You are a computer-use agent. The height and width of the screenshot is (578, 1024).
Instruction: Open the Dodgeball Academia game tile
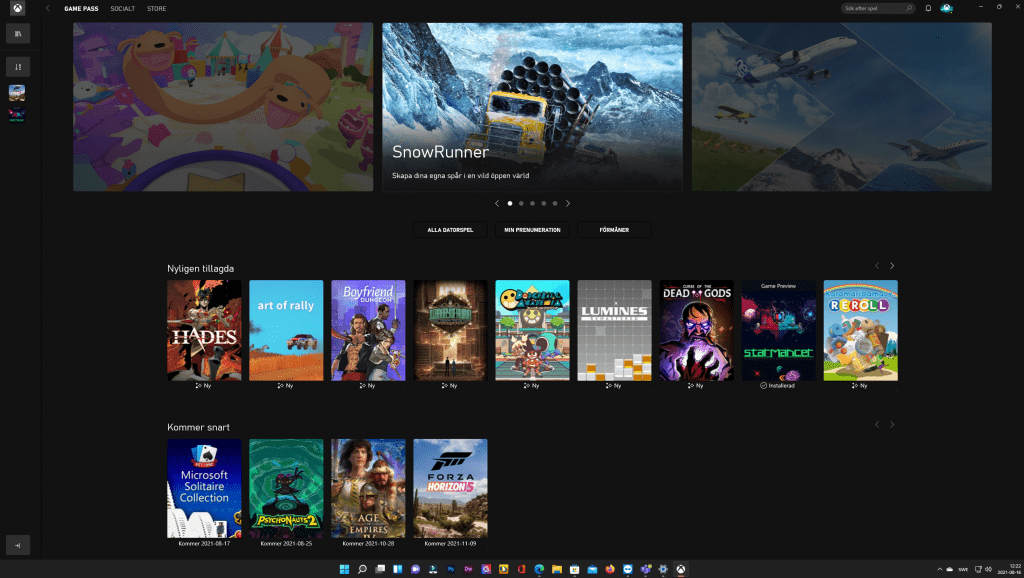pyautogui.click(x=532, y=330)
